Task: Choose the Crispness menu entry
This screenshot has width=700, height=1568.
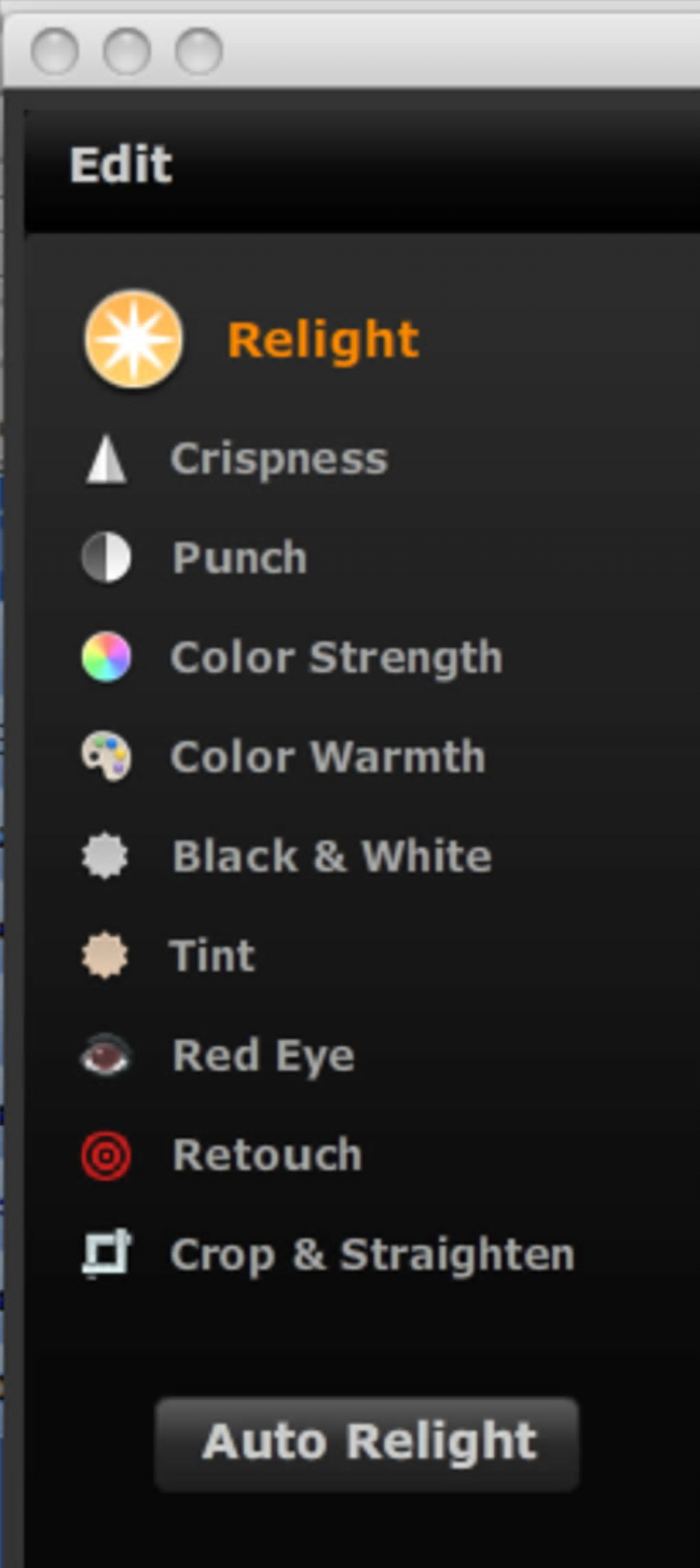Action: click(x=279, y=459)
